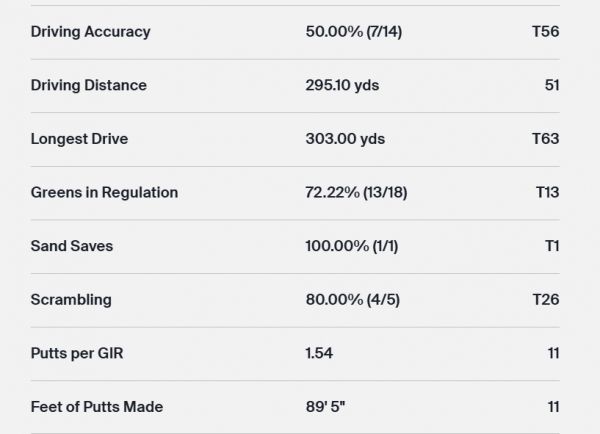This screenshot has height=434, width=600.
Task: Click the Driving Distance rank 51
Action: (551, 86)
